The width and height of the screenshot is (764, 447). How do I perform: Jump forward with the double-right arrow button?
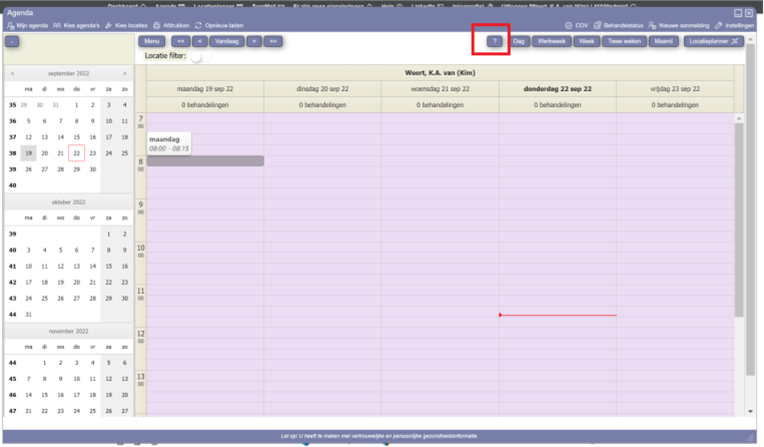point(273,41)
